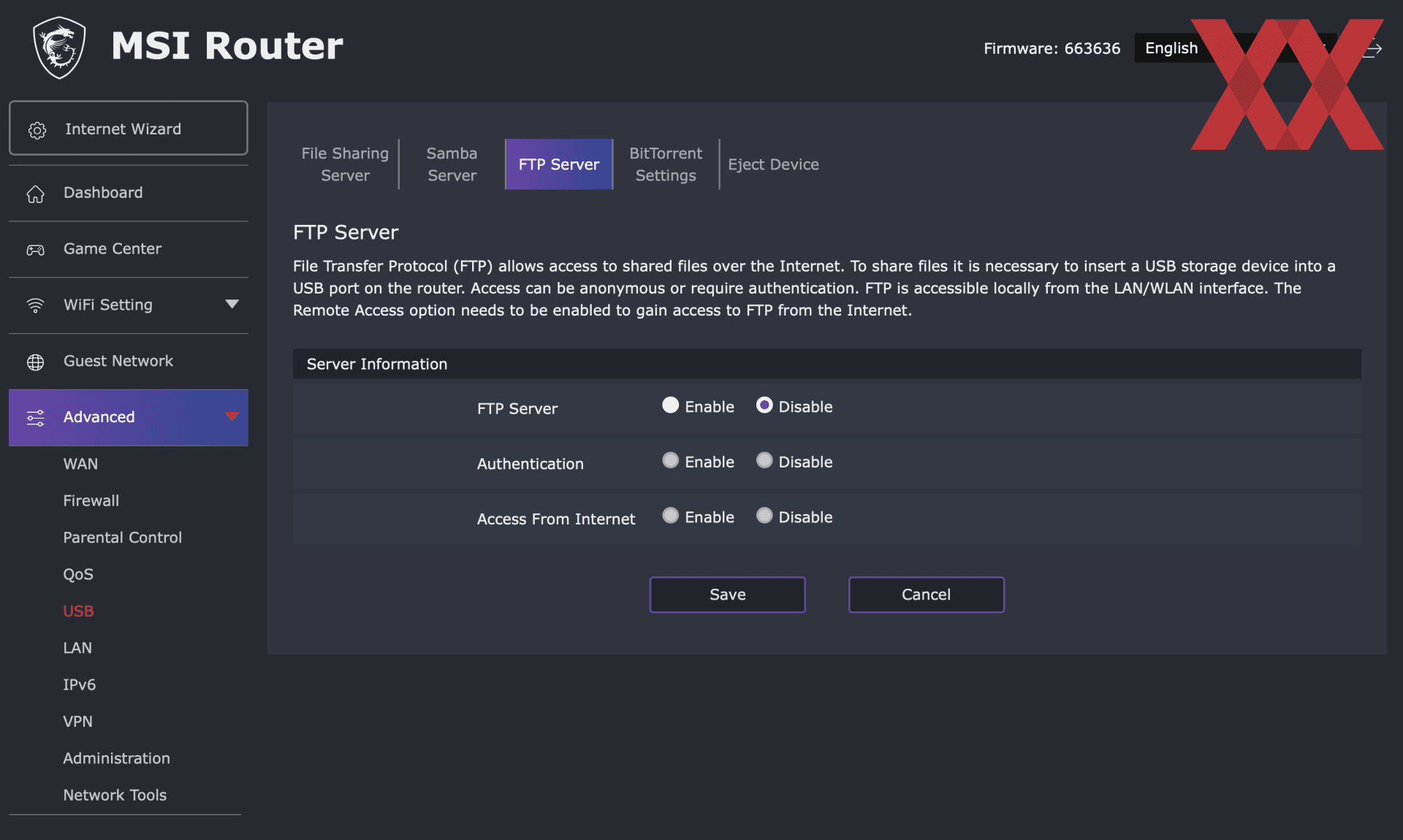
Task: Click the Access From Internet label
Action: pyautogui.click(x=556, y=519)
